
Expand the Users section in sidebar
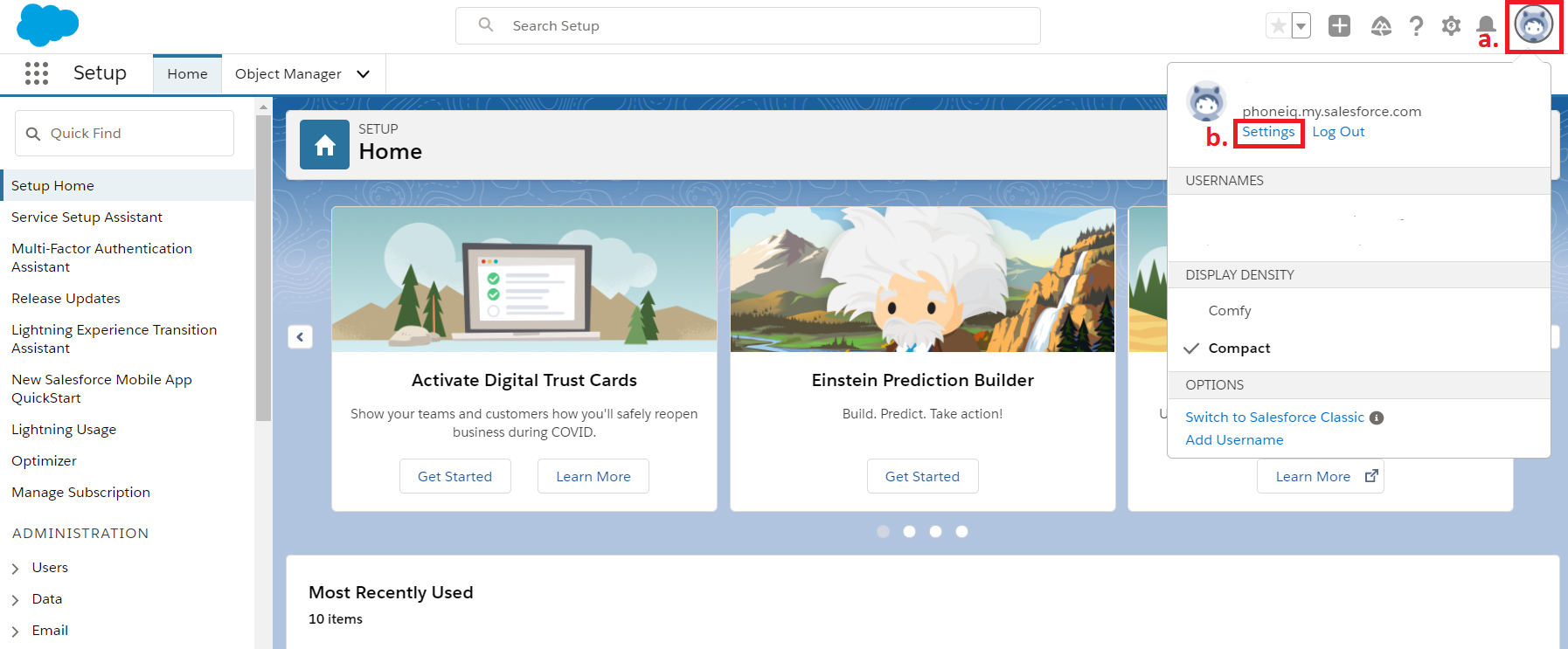point(16,569)
